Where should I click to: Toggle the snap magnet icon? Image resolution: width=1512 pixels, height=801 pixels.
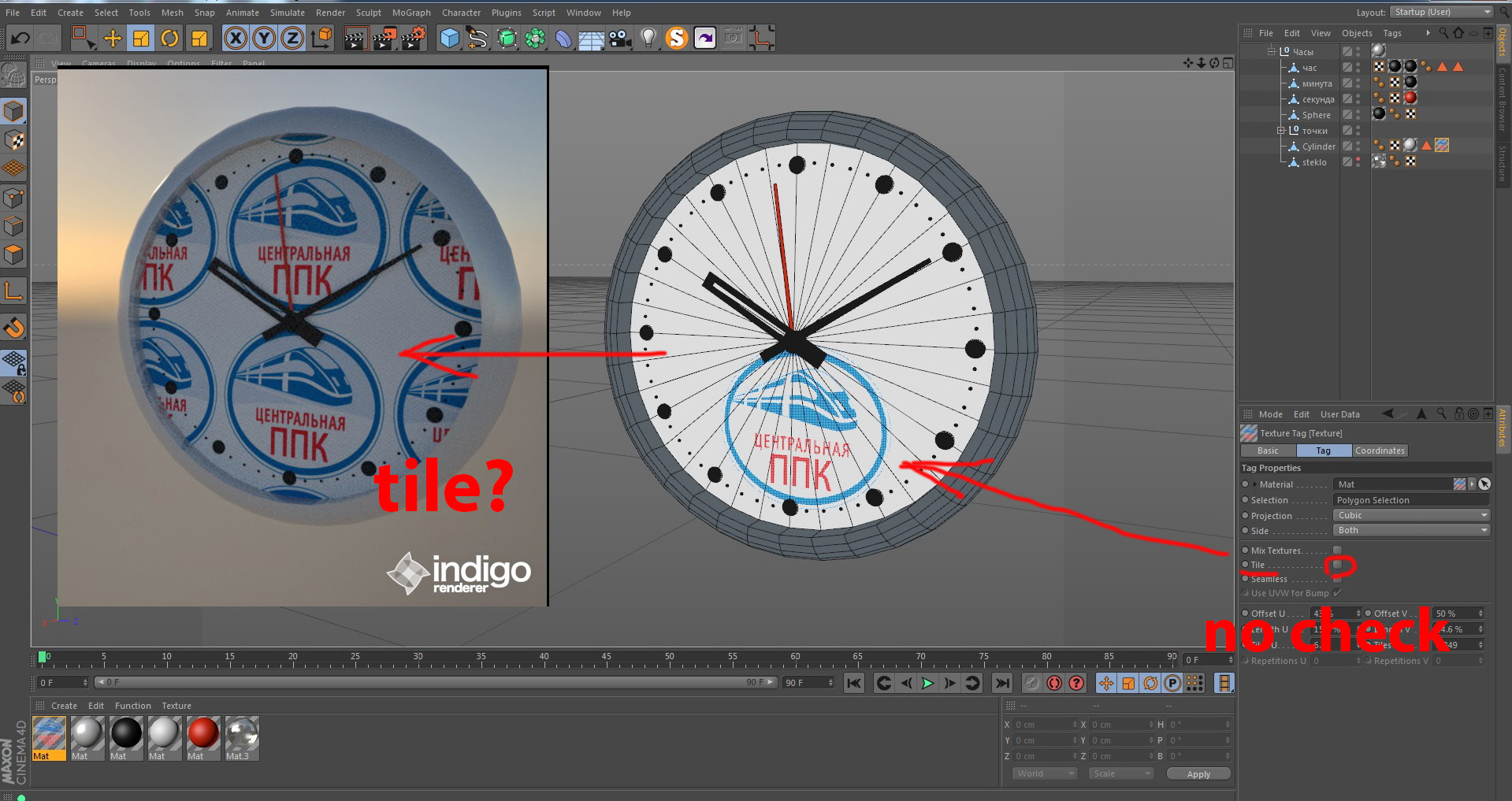pos(13,327)
